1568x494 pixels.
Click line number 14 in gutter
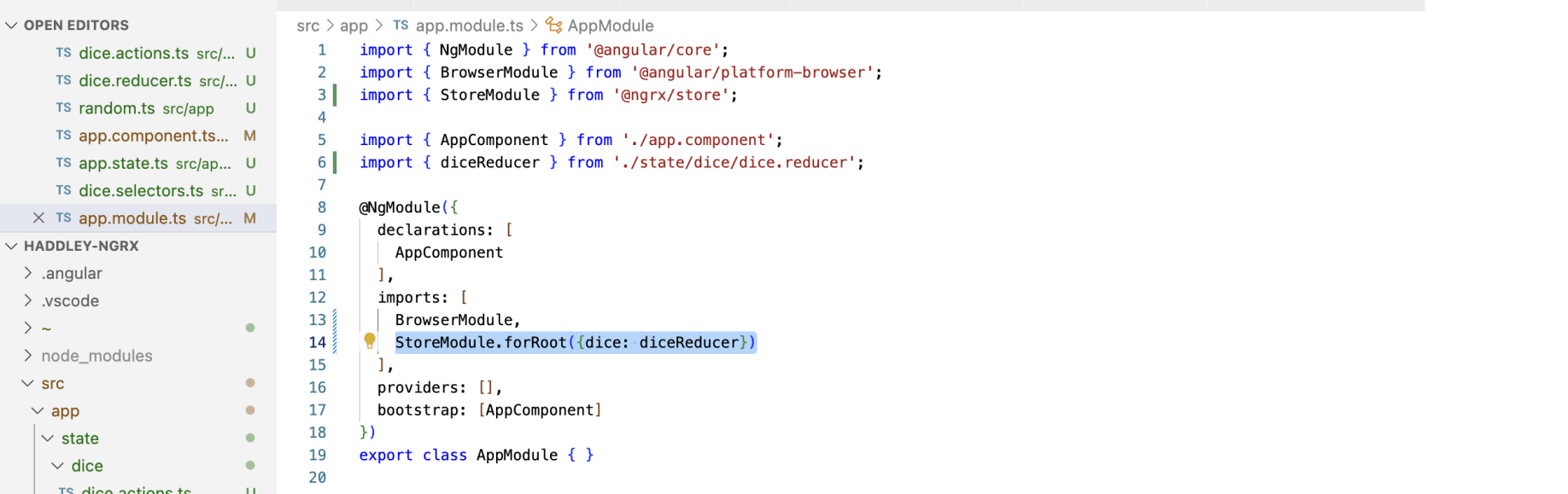[x=318, y=342]
